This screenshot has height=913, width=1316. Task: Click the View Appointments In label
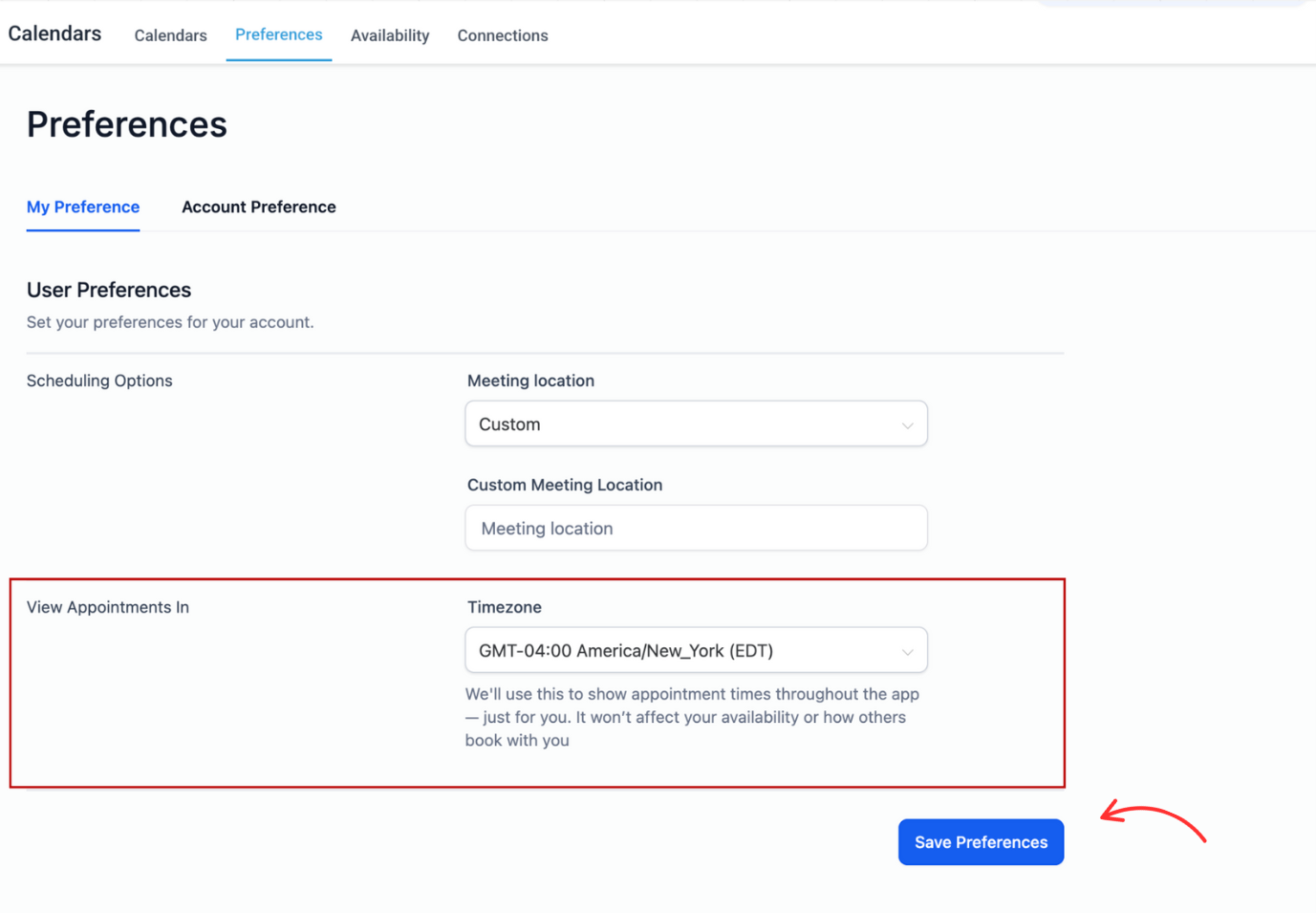point(108,607)
